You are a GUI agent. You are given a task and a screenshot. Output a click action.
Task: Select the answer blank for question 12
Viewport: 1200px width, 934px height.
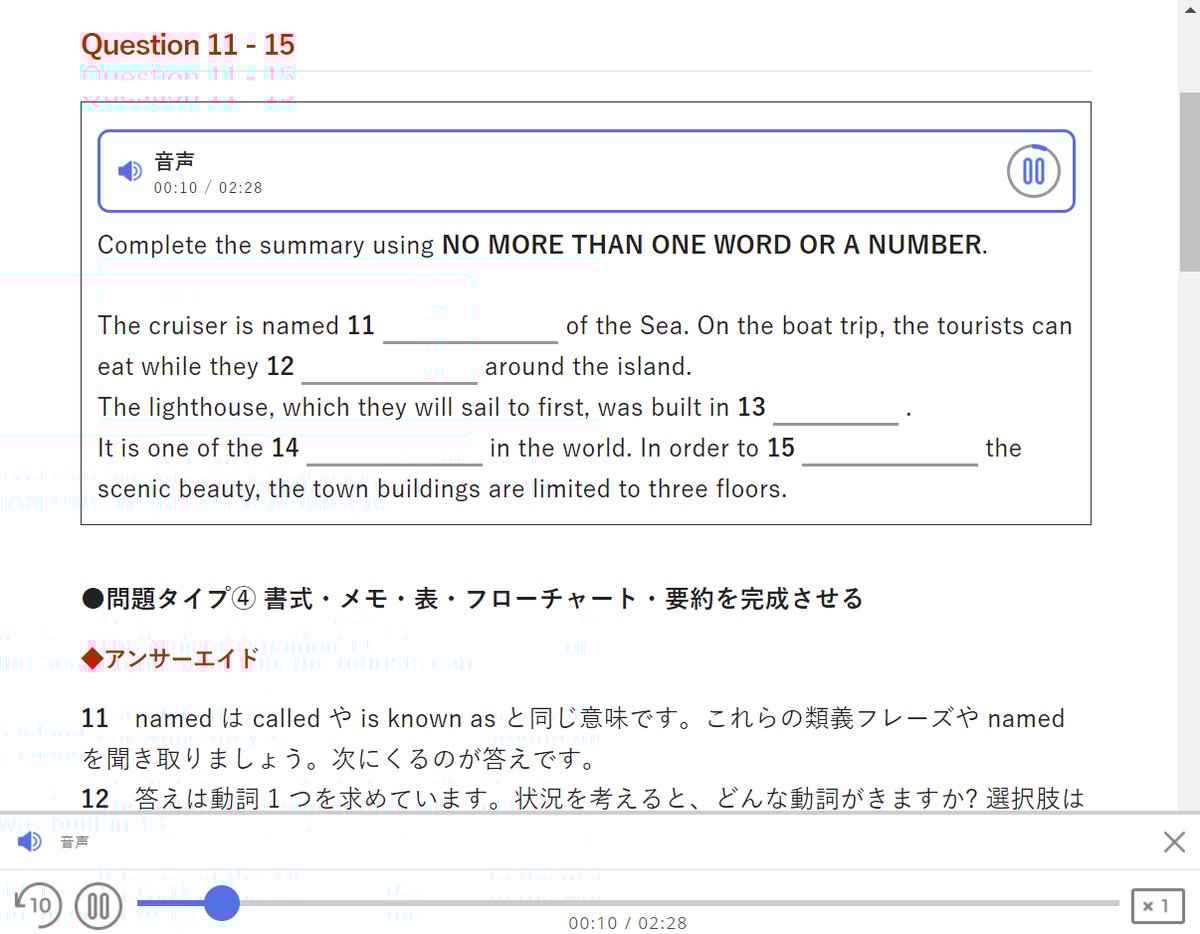click(389, 368)
